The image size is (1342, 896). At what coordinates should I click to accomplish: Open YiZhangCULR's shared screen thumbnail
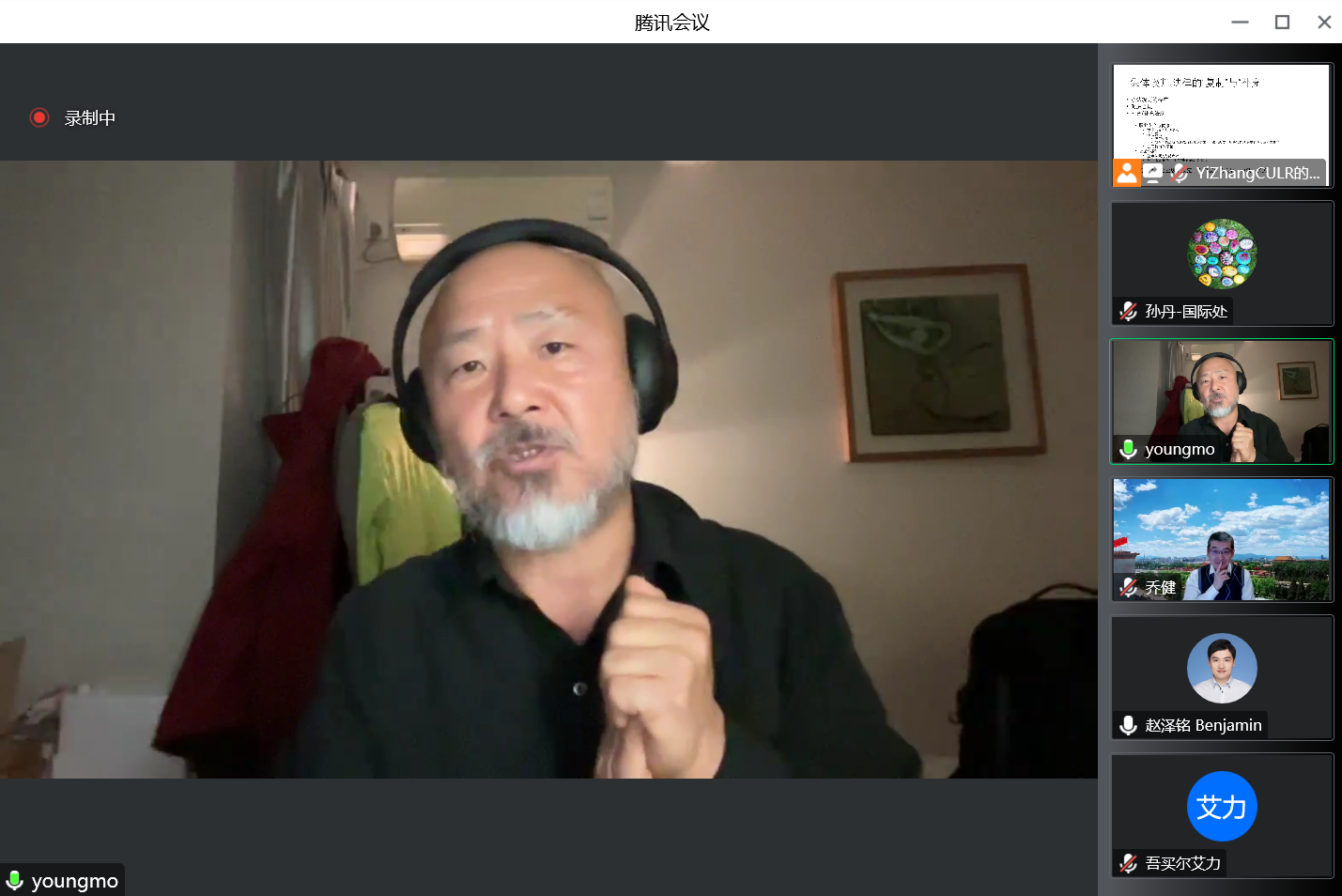tap(1221, 113)
